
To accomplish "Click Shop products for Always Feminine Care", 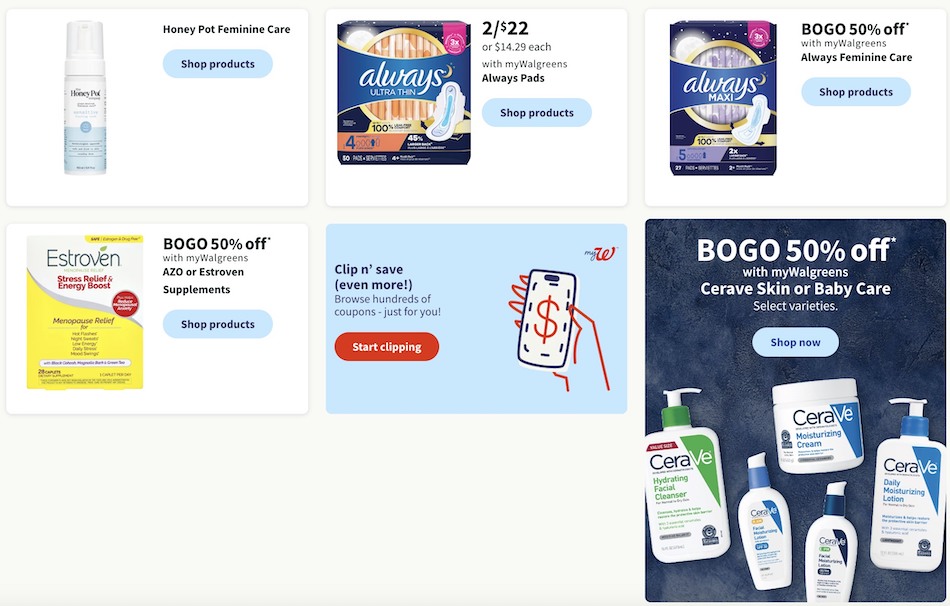I will (x=855, y=92).
